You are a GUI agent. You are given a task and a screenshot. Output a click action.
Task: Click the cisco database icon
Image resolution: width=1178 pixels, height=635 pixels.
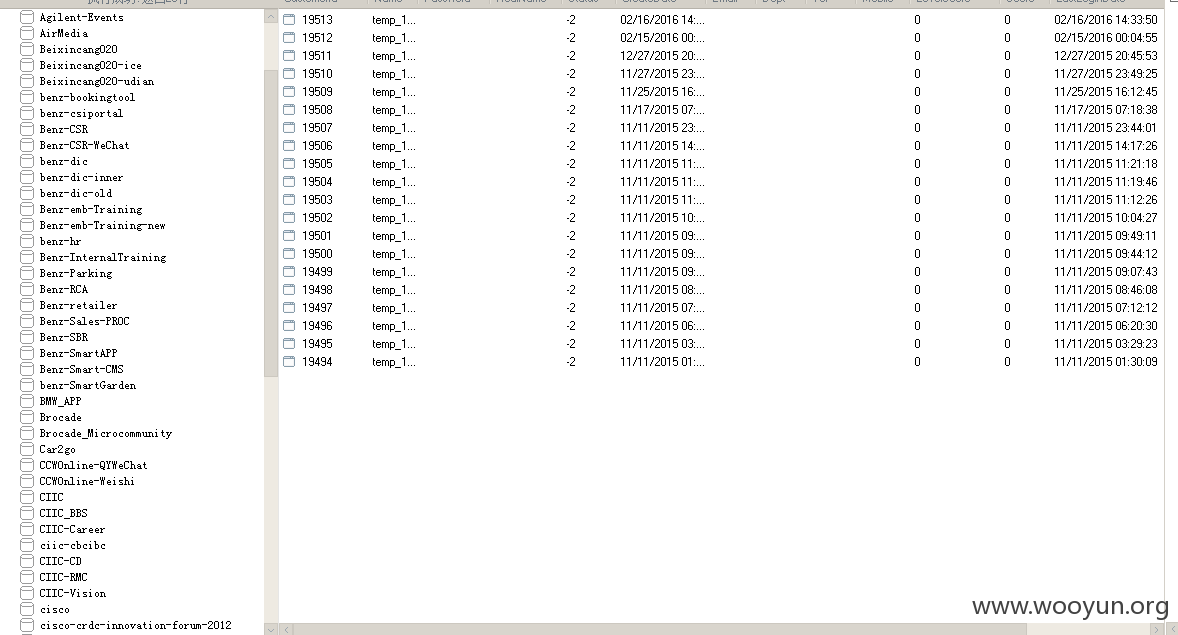point(27,609)
